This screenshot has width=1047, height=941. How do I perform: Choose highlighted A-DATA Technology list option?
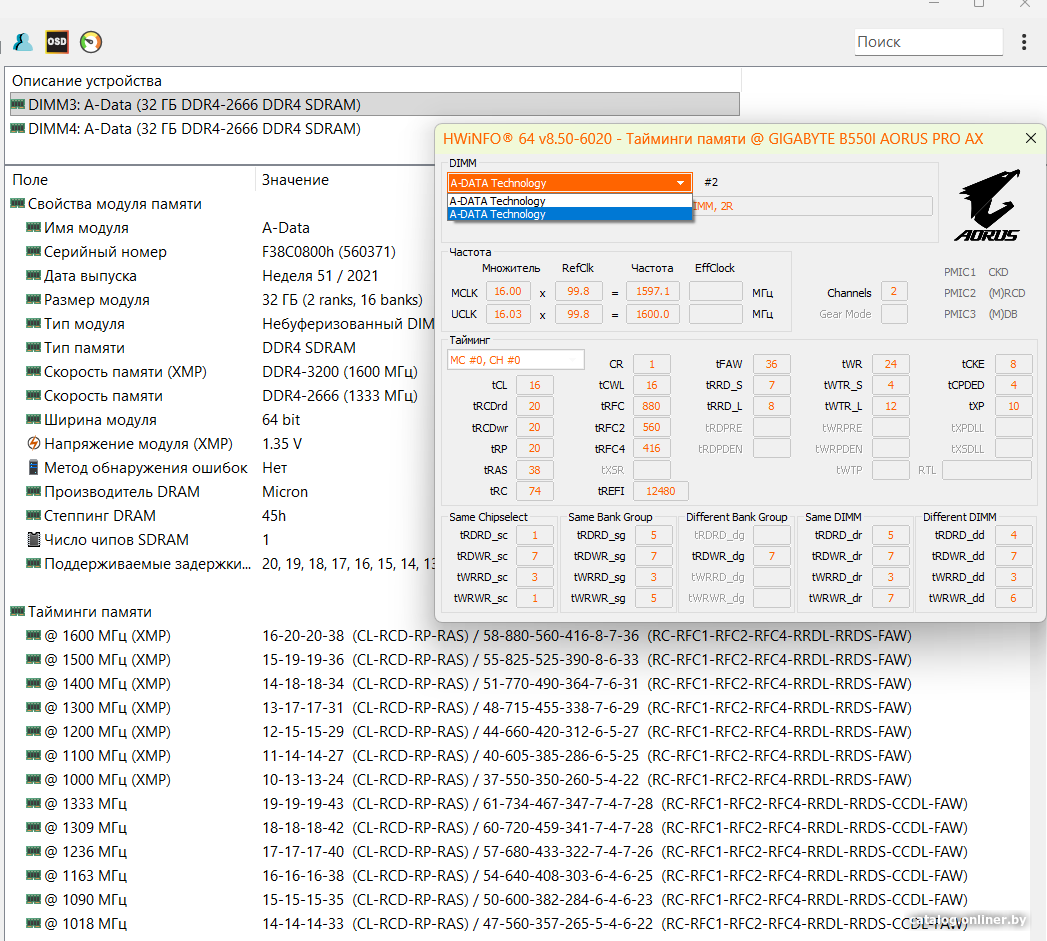pos(569,214)
